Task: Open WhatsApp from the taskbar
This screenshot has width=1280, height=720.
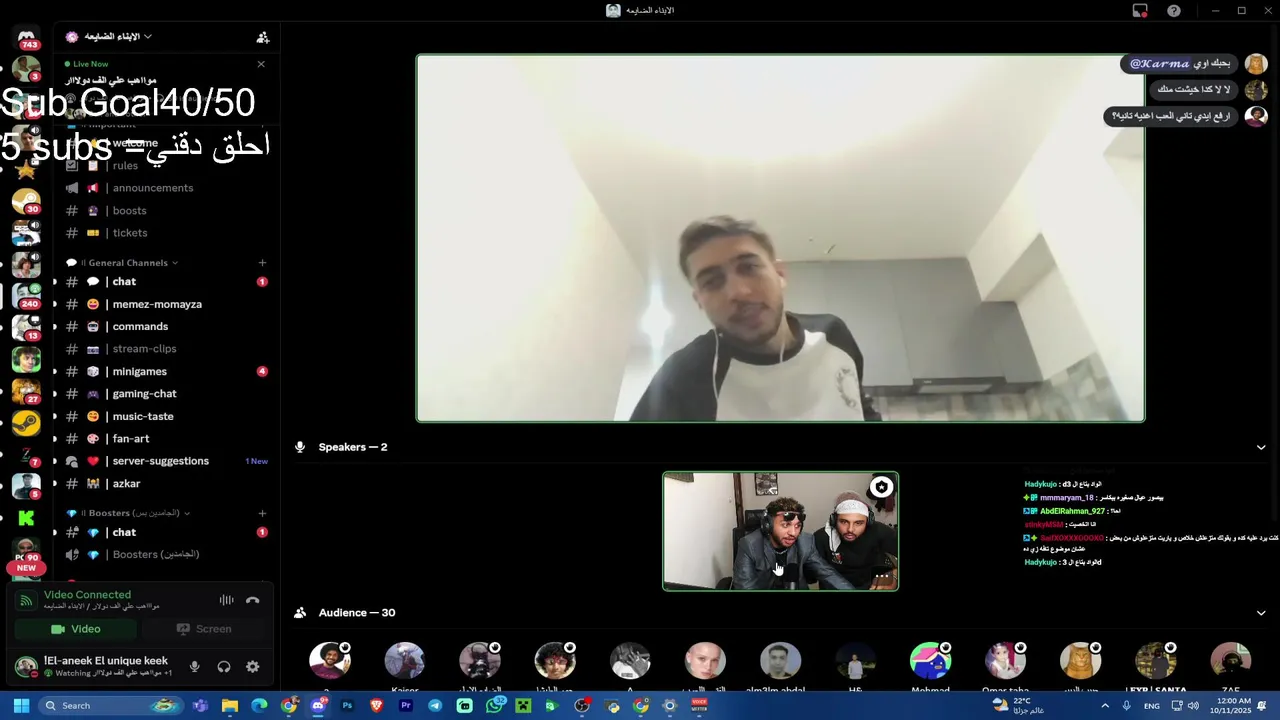Action: click(494, 706)
